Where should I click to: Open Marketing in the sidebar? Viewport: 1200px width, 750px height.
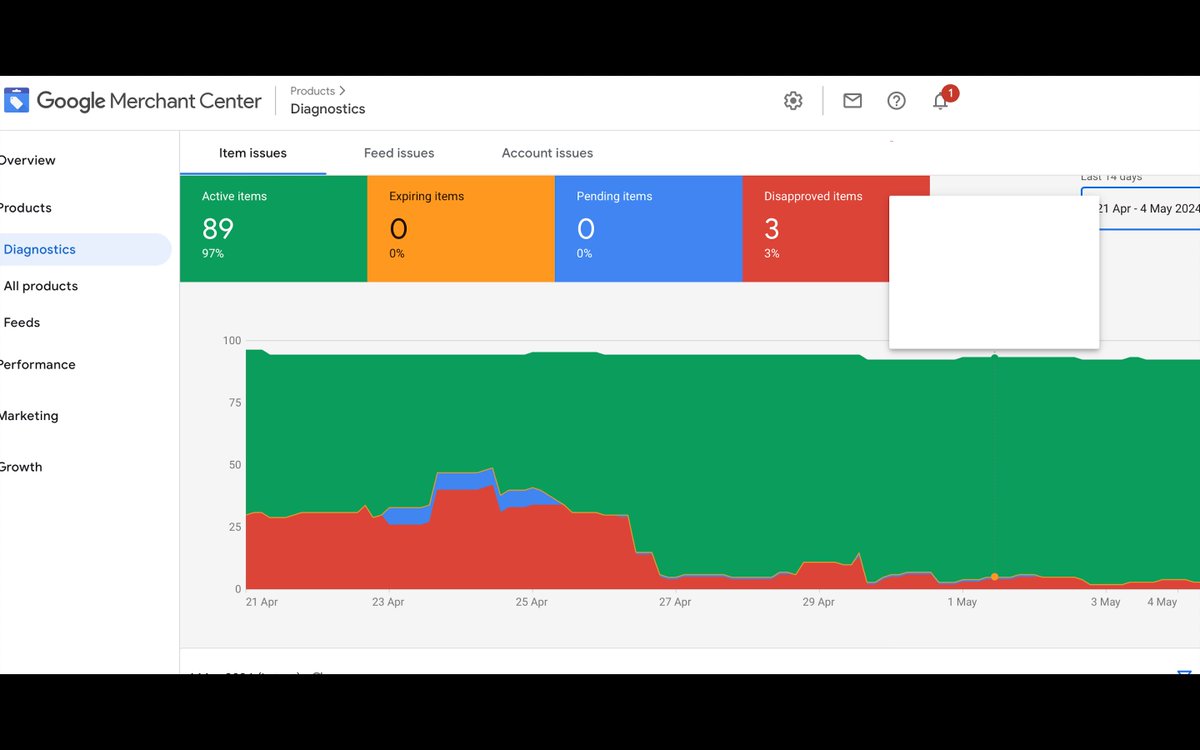[29, 415]
